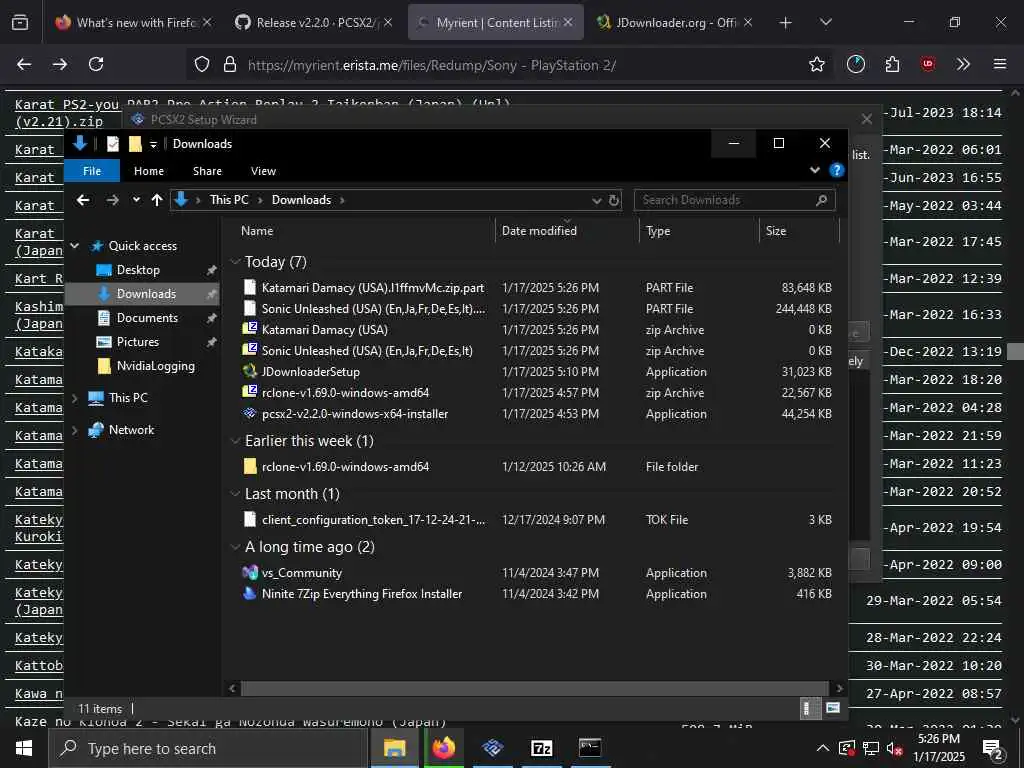Viewport: 1024px width, 768px height.
Task: Expand the This PC tree node
Action: 74,398
